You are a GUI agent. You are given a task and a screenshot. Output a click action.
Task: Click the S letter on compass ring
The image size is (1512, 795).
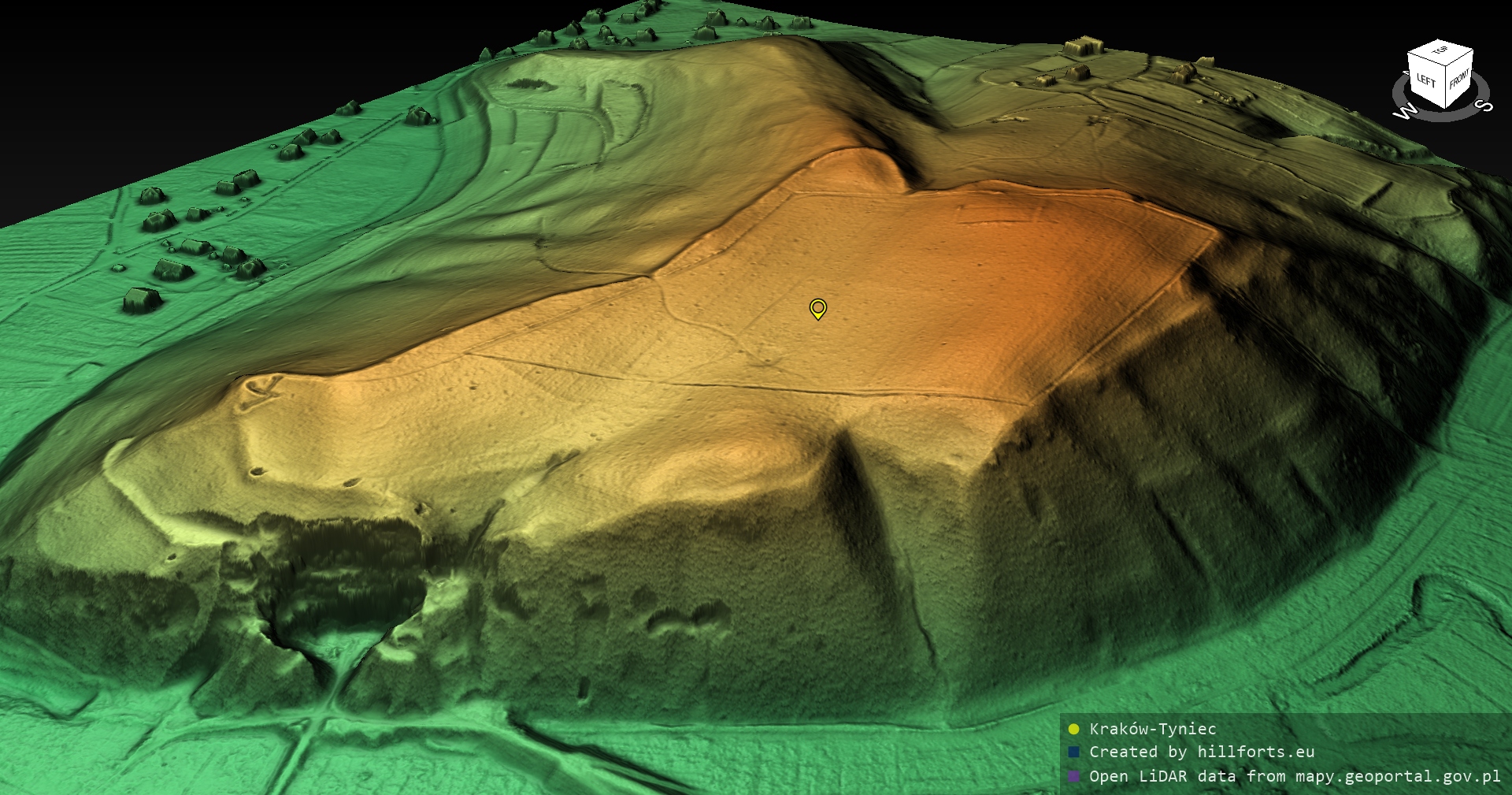pyautogui.click(x=1484, y=106)
